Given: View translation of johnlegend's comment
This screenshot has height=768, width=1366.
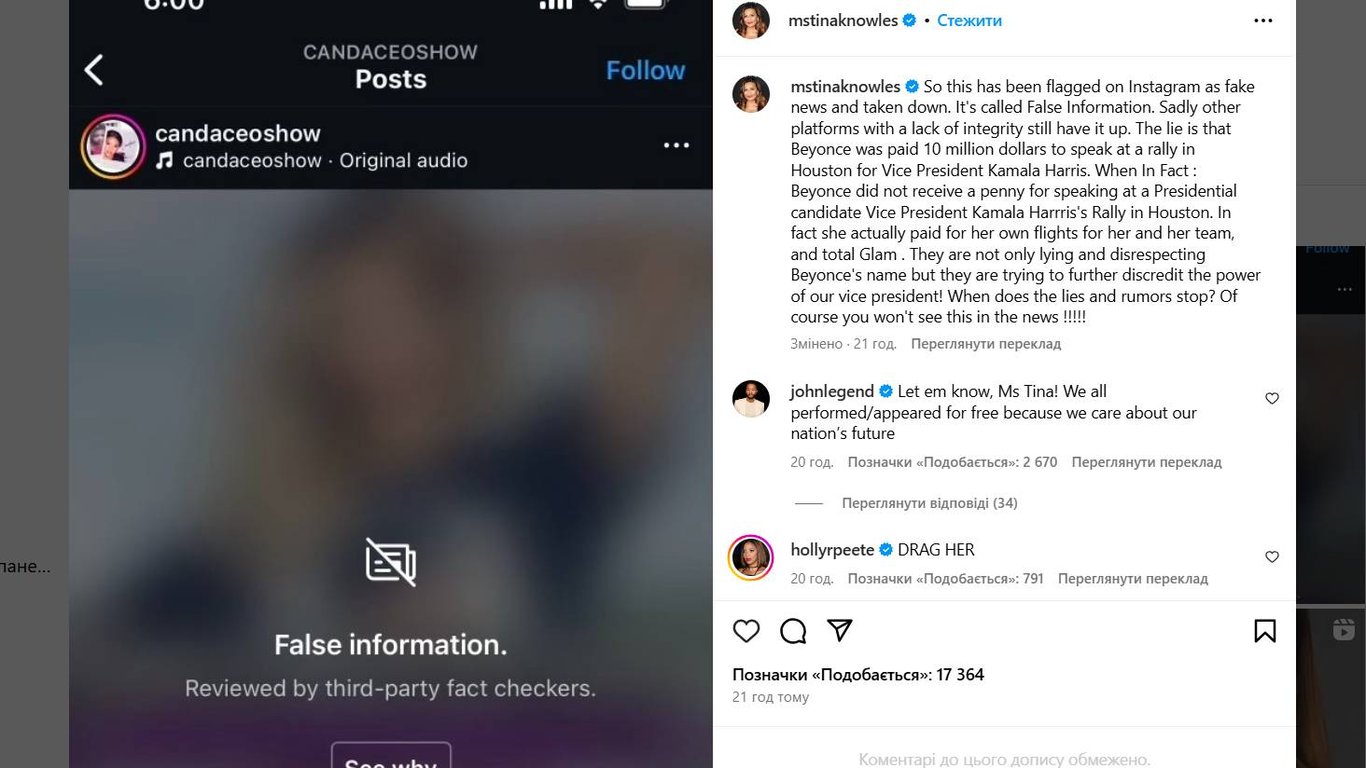Looking at the screenshot, I should 1146,462.
